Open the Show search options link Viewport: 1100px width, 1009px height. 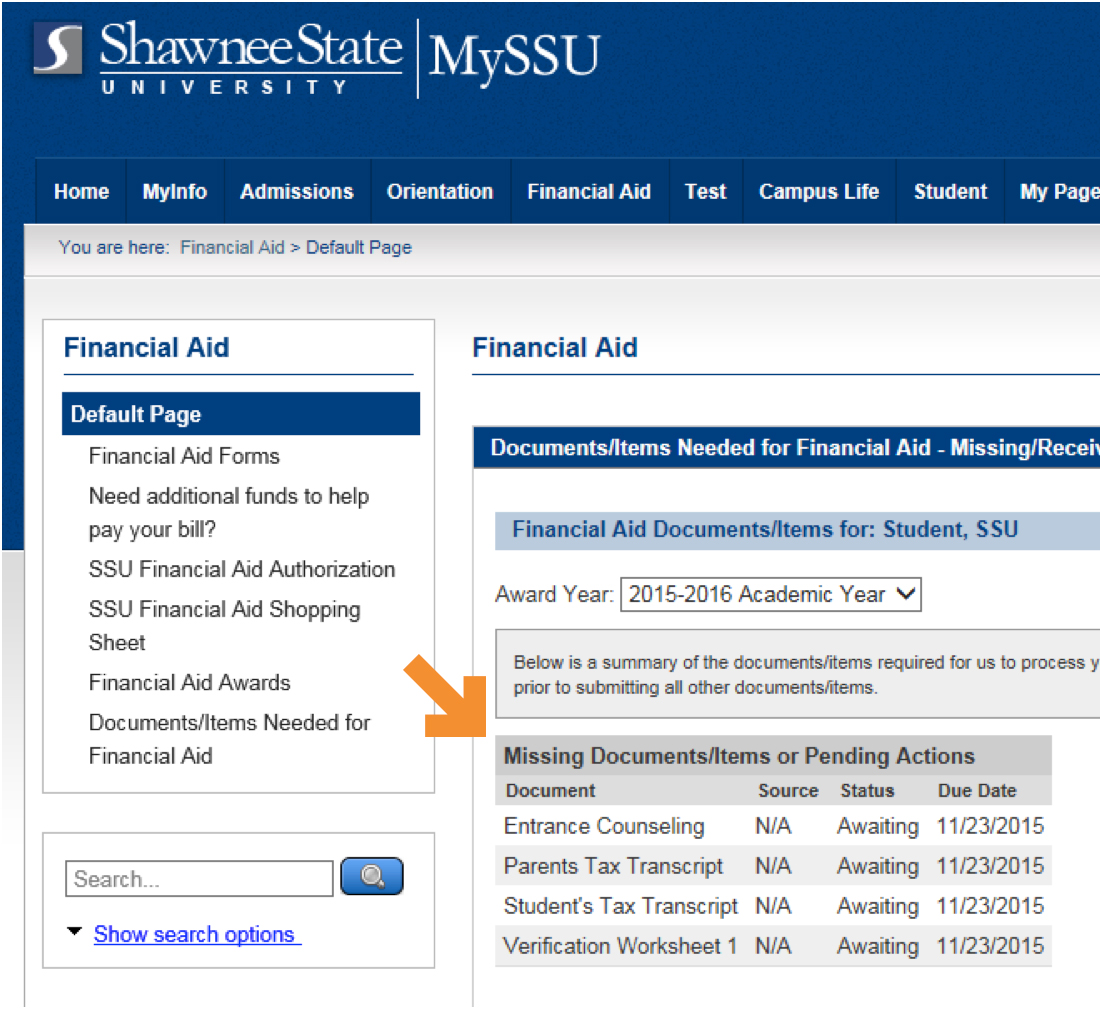196,934
